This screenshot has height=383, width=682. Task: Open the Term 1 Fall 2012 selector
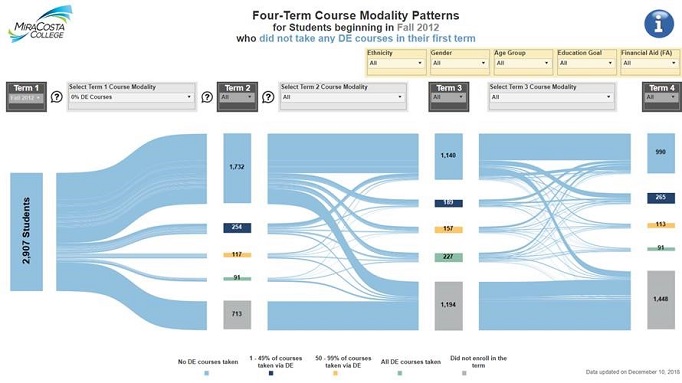(x=26, y=98)
